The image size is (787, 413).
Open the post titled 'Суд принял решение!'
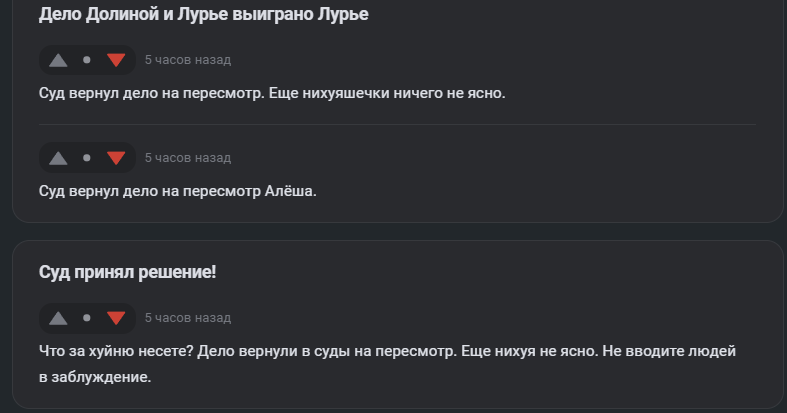click(x=127, y=272)
